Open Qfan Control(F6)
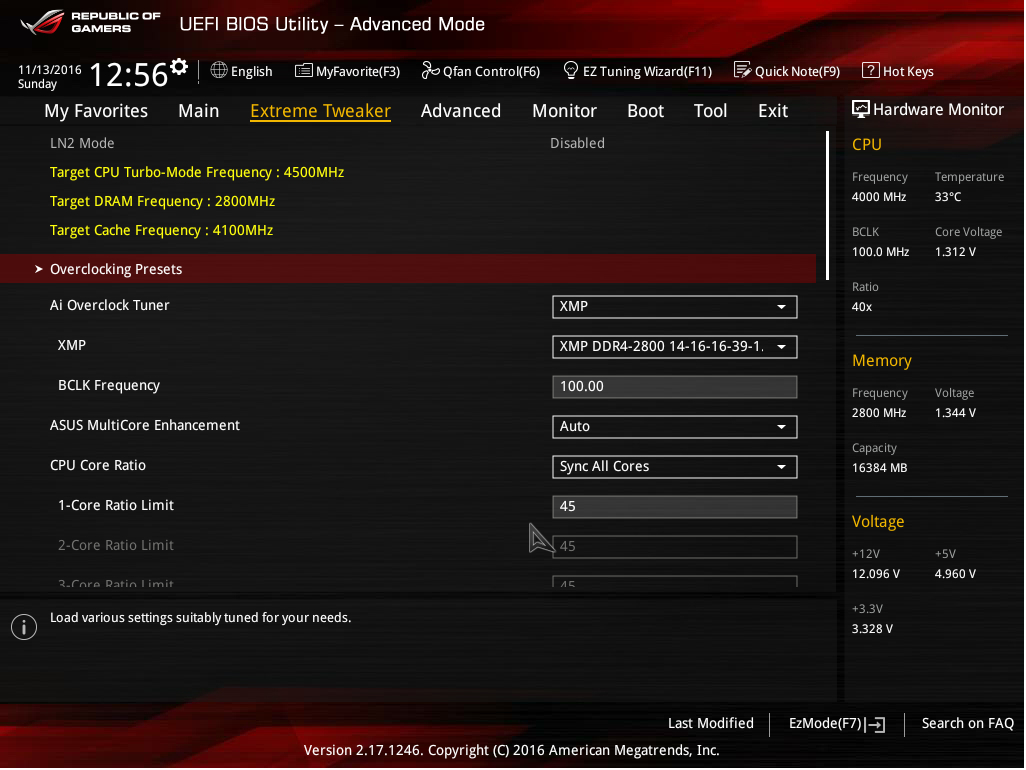1026x770 pixels. pos(481,71)
